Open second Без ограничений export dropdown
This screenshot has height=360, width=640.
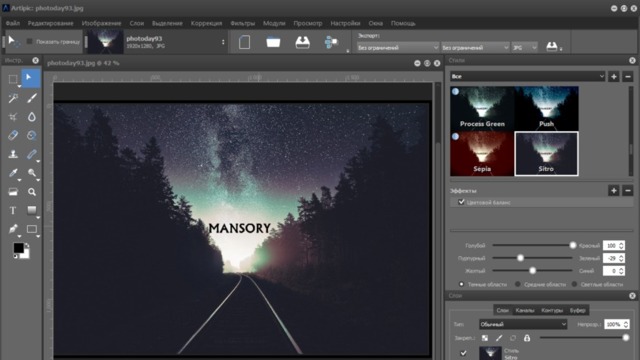point(475,48)
